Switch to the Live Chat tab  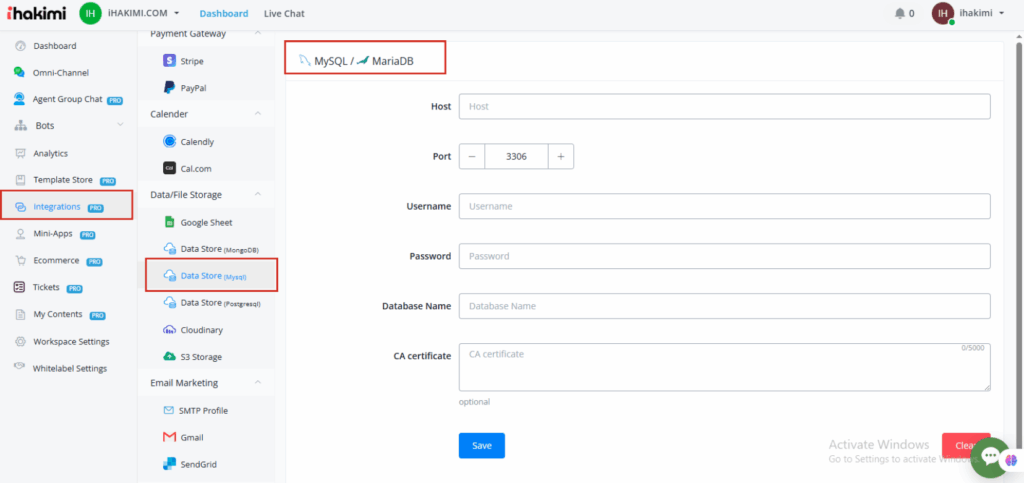[x=284, y=14]
